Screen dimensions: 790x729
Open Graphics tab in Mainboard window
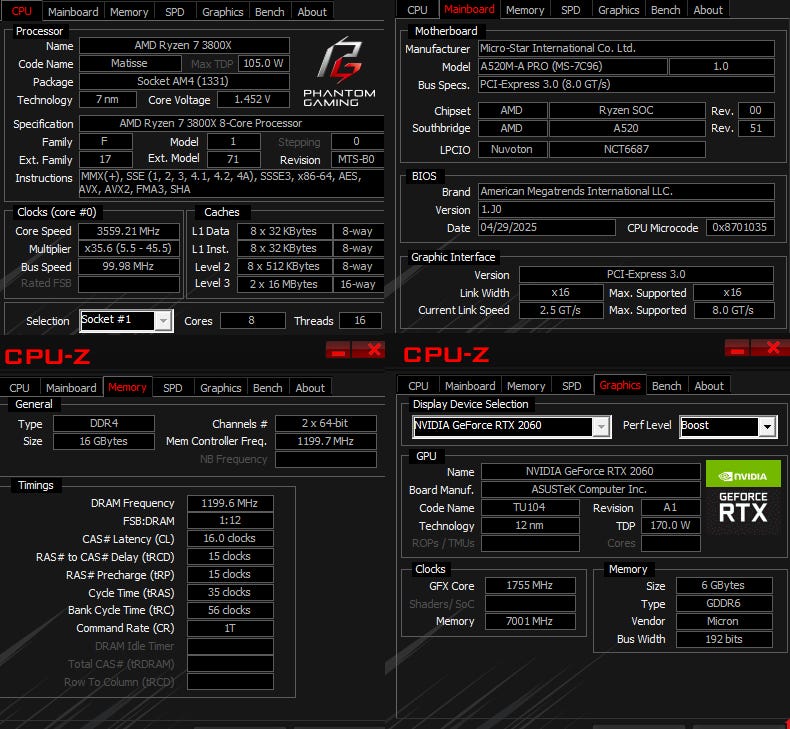[618, 10]
